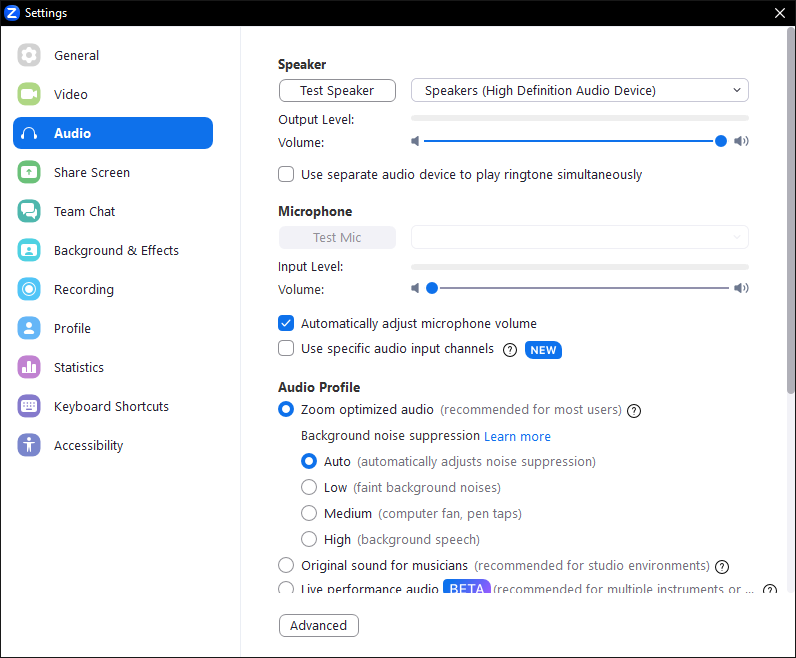The image size is (796, 658).
Task: Click the Keyboard Shortcuts keyboard icon
Action: click(29, 406)
